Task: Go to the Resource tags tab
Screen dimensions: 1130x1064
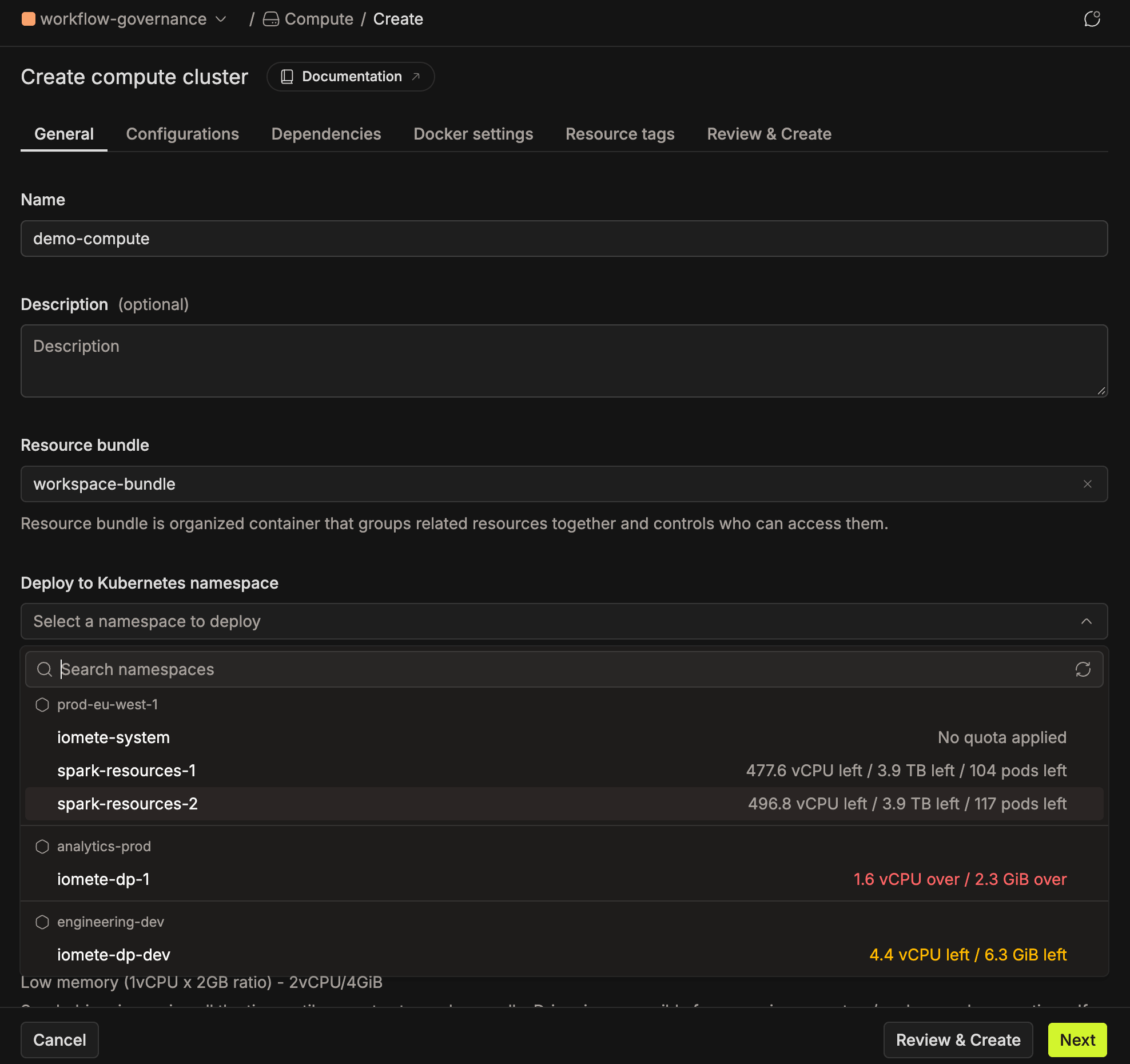Action: (620, 134)
